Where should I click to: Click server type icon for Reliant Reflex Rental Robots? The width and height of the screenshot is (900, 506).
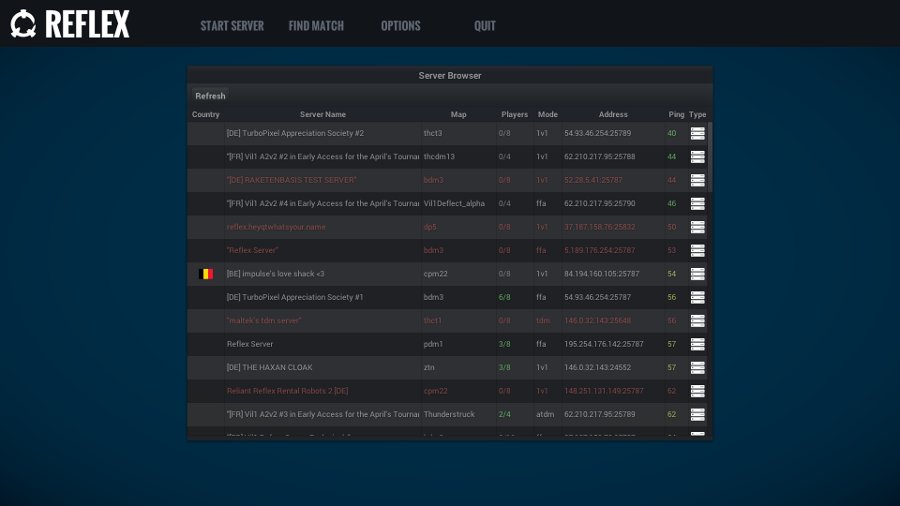pyautogui.click(x=697, y=391)
